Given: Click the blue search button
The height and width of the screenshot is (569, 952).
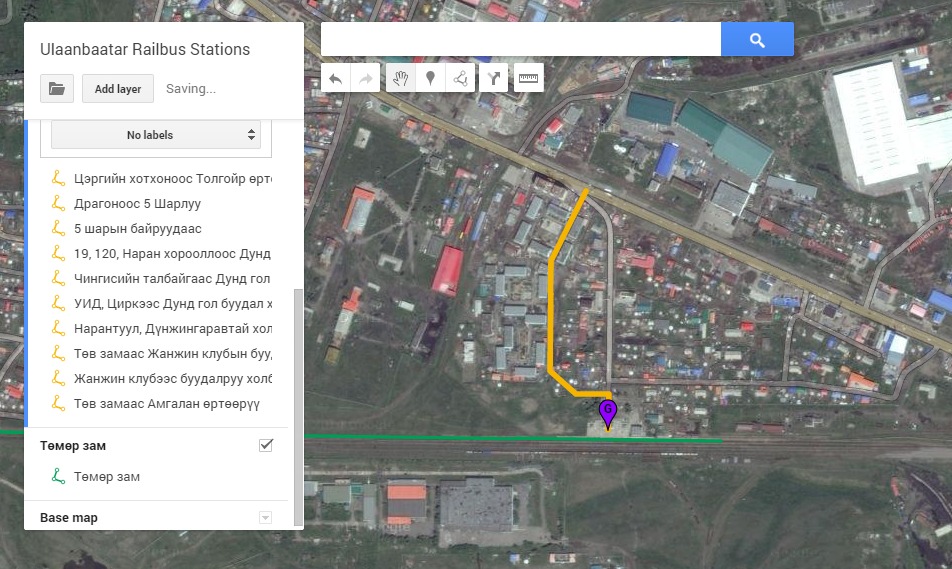Looking at the screenshot, I should click(757, 40).
